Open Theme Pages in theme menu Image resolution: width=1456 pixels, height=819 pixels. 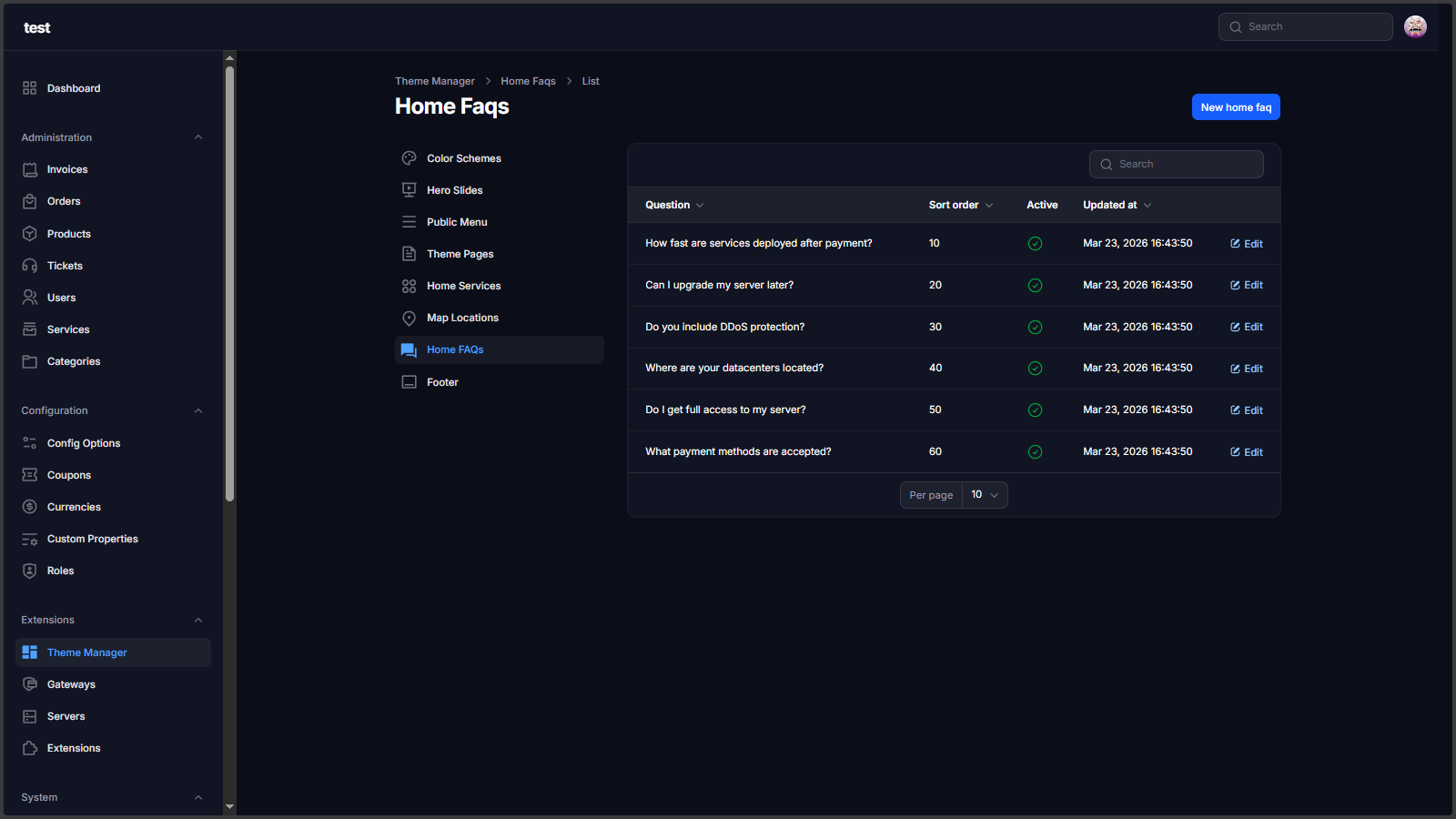(460, 254)
